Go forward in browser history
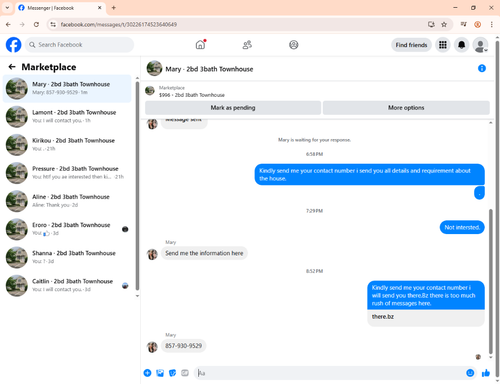Viewport: 500px width, 384px height. [22, 24]
